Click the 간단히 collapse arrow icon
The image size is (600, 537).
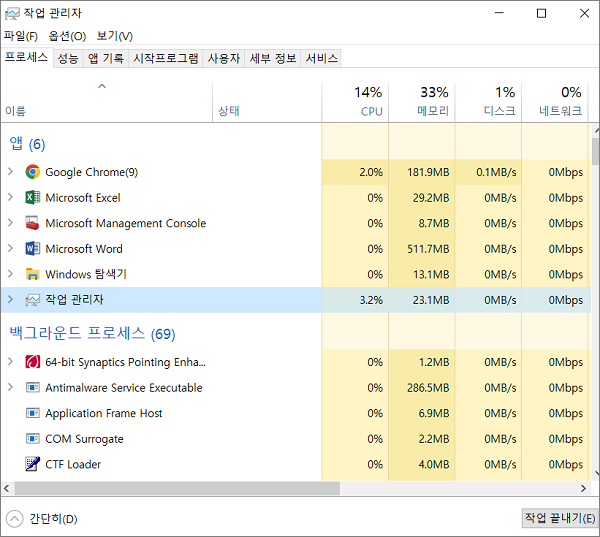click(x=15, y=519)
